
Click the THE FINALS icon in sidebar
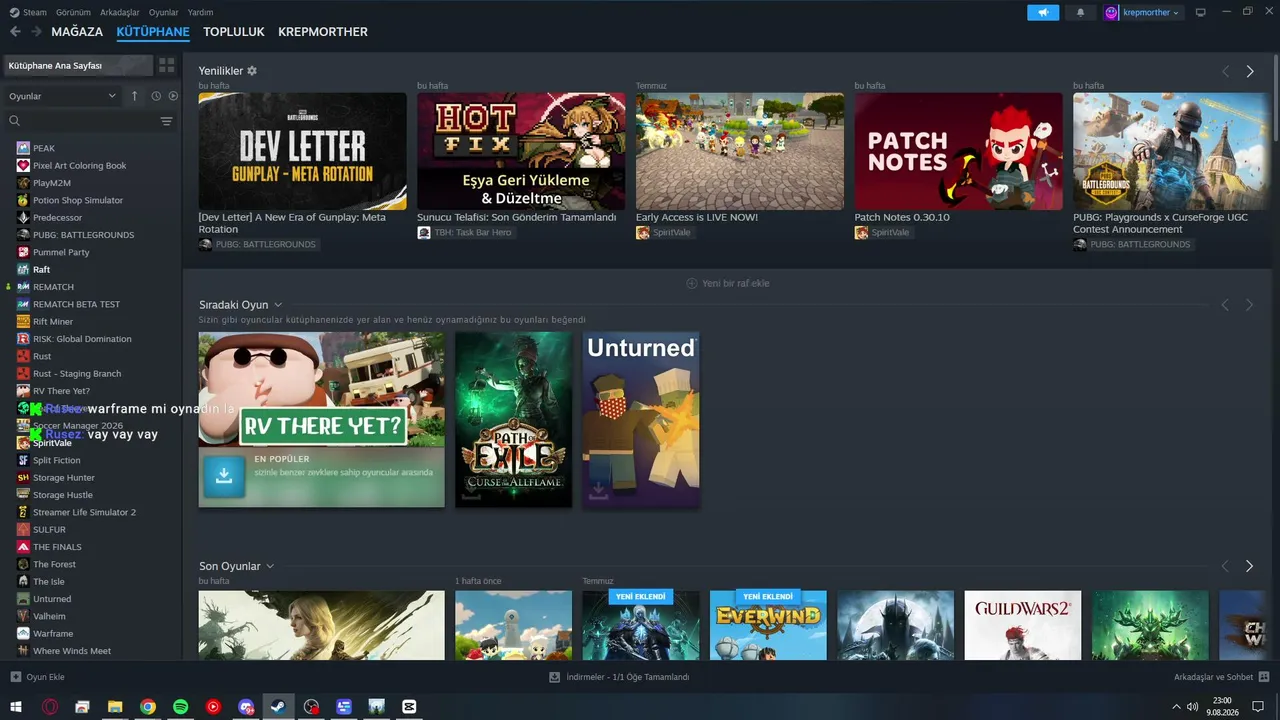[x=23, y=547]
